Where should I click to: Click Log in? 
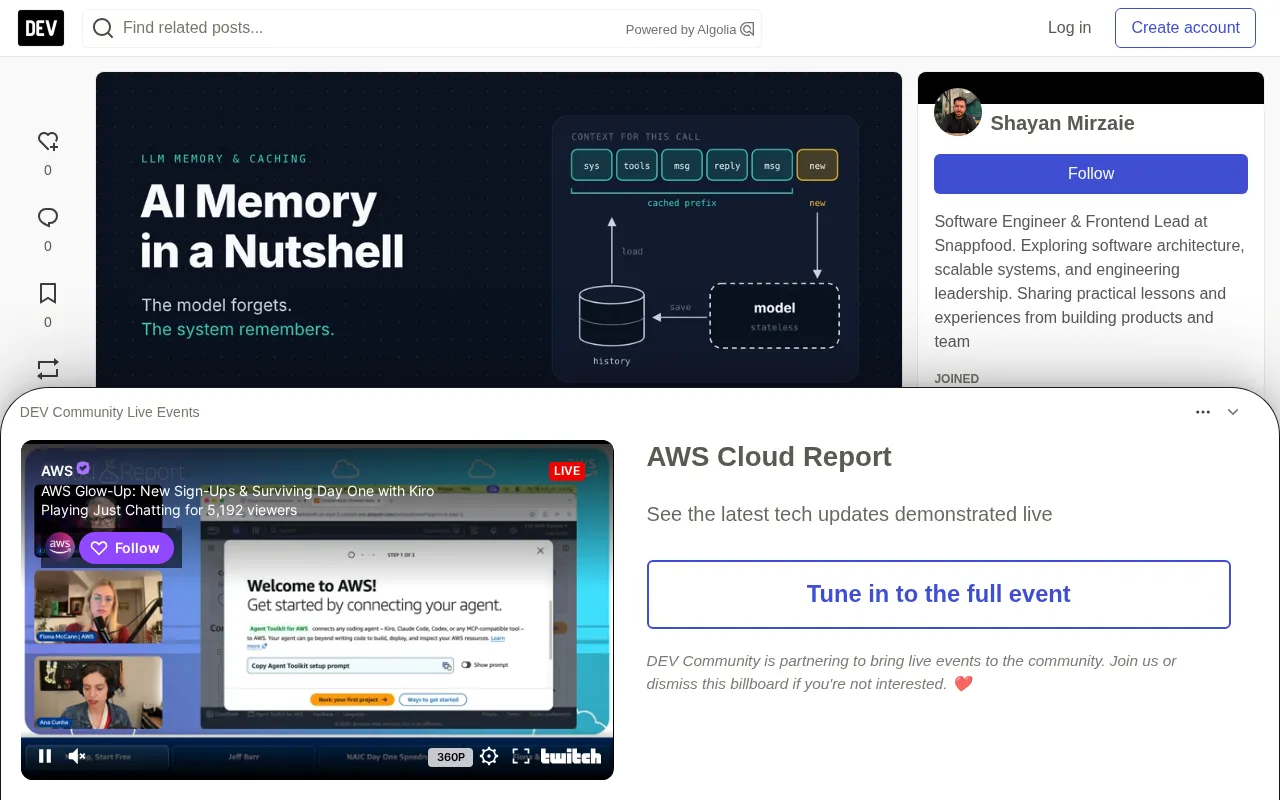tap(1069, 28)
